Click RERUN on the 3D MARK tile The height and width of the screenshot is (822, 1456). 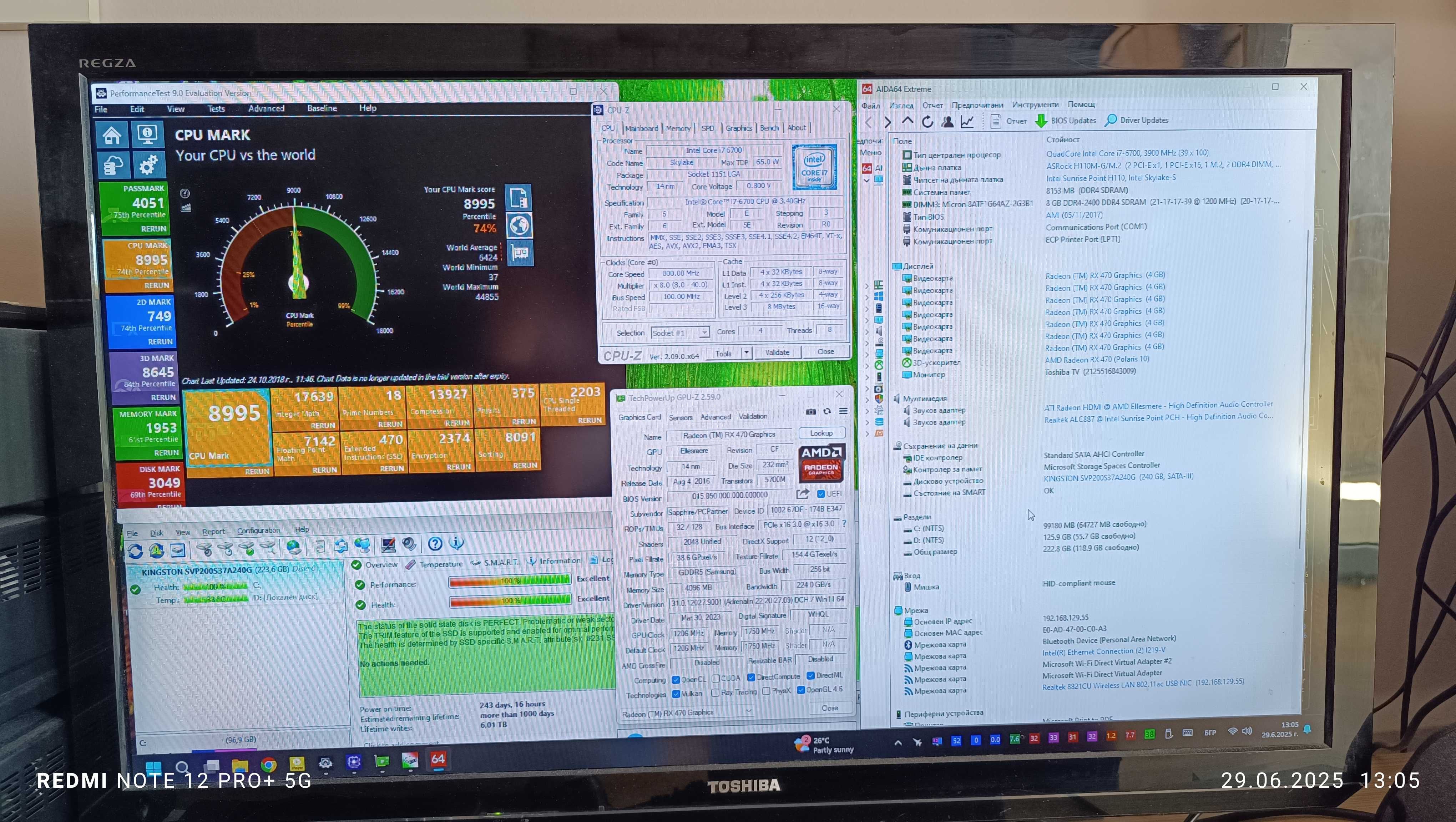coord(163,398)
